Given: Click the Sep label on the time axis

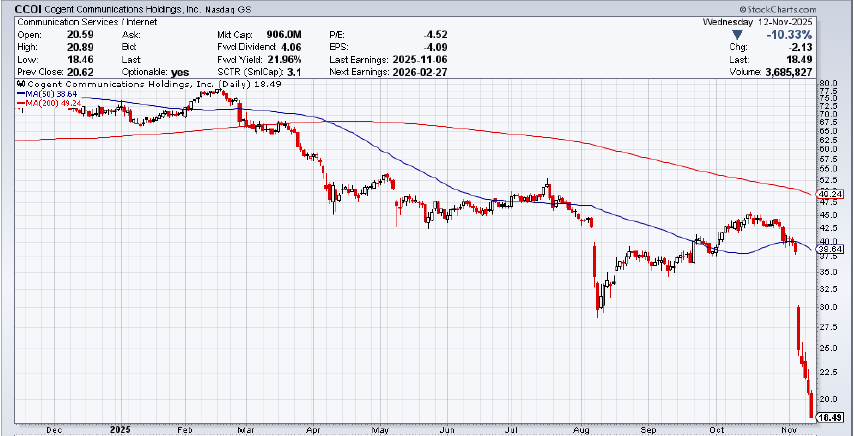Looking at the screenshot, I should (x=647, y=429).
